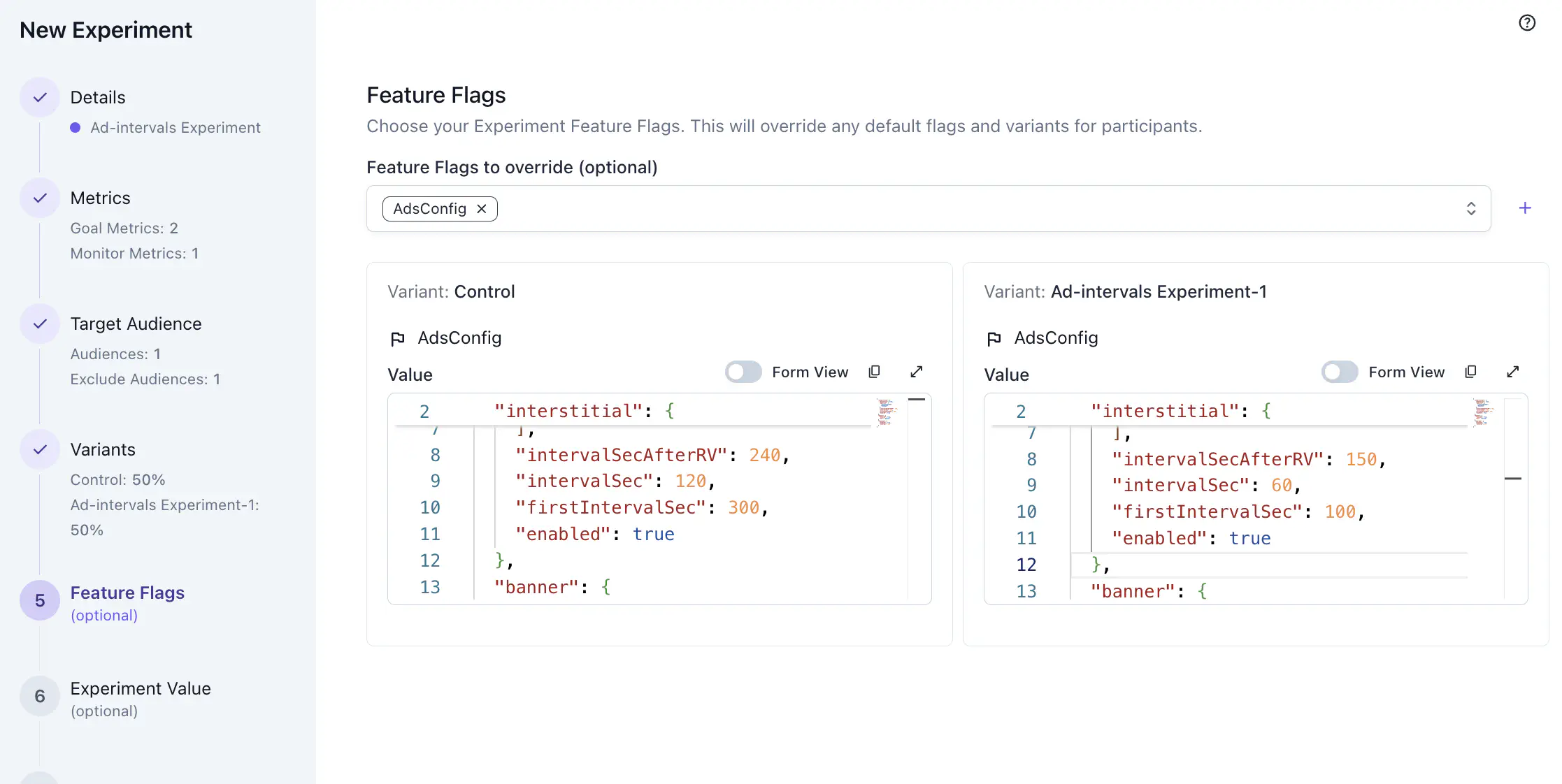Remove the AdsConfig tag via its X
The image size is (1562, 784).
pyautogui.click(x=482, y=208)
